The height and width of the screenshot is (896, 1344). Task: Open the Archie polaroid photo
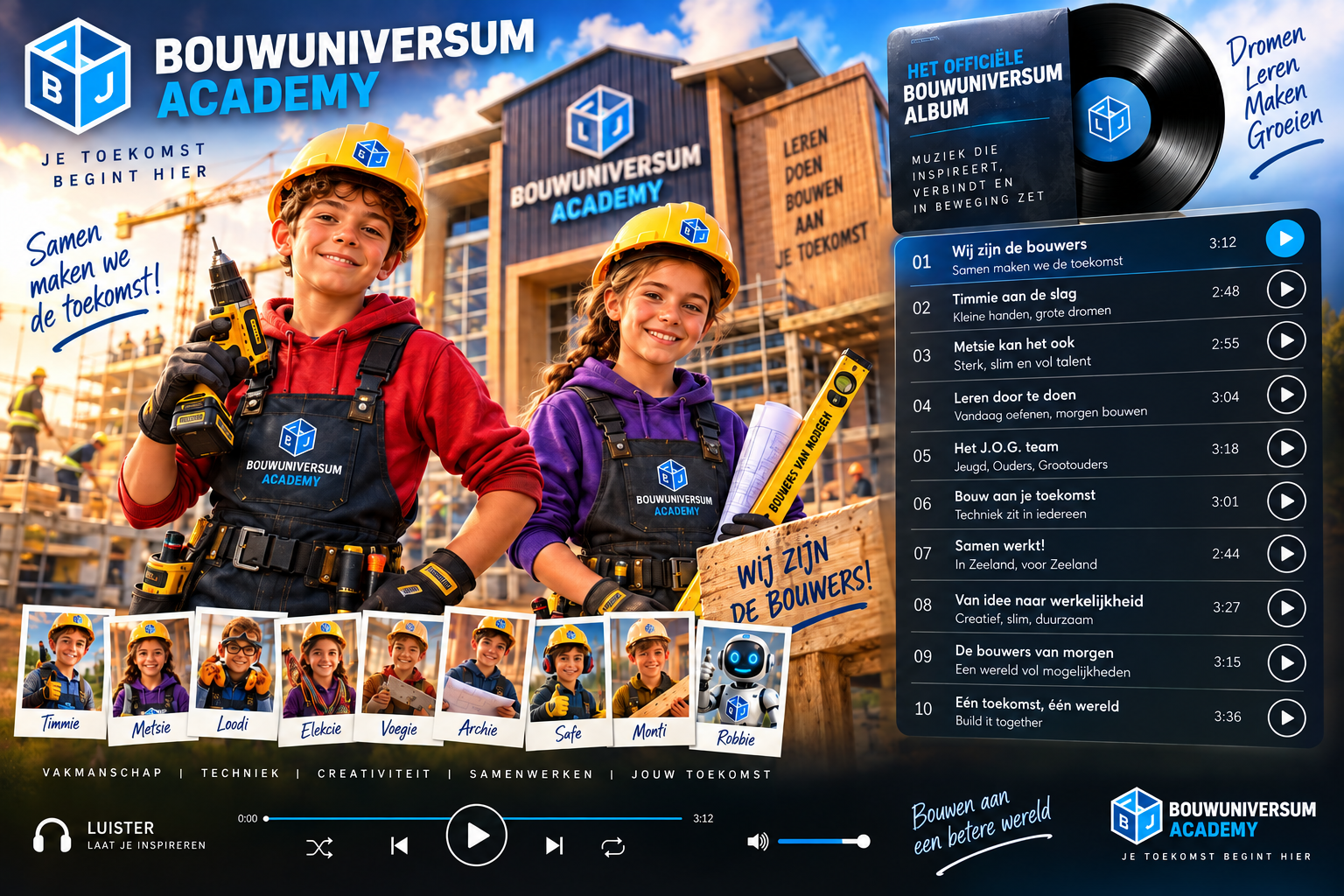(x=485, y=675)
